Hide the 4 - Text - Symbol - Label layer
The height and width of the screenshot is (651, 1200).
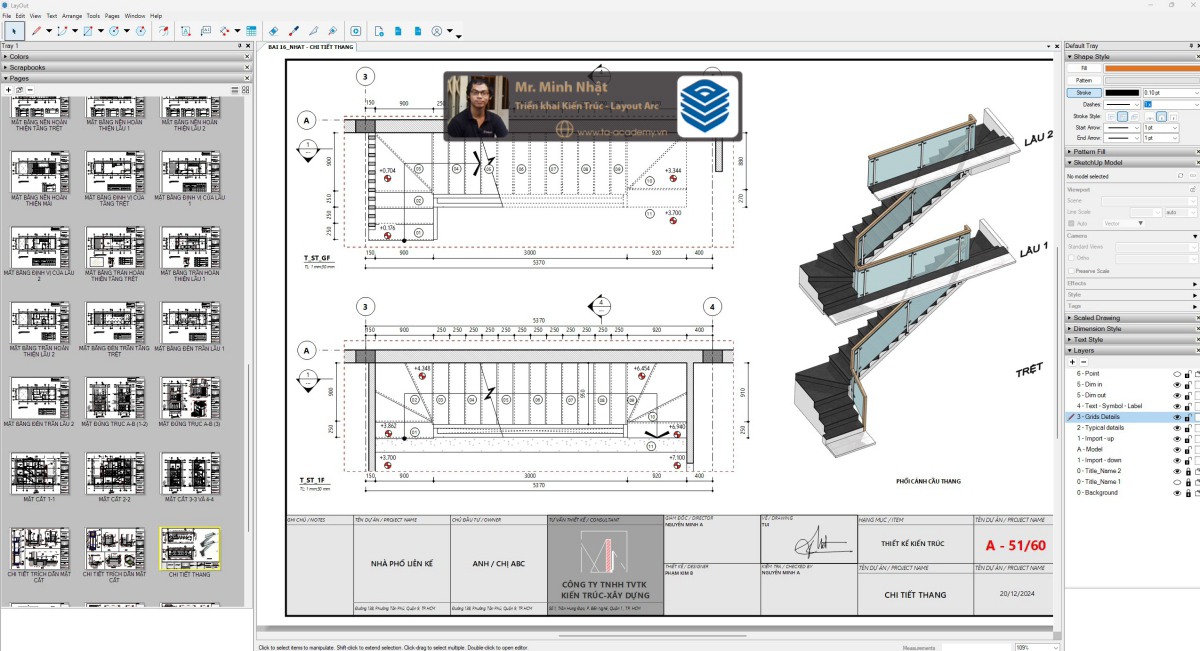point(1177,406)
